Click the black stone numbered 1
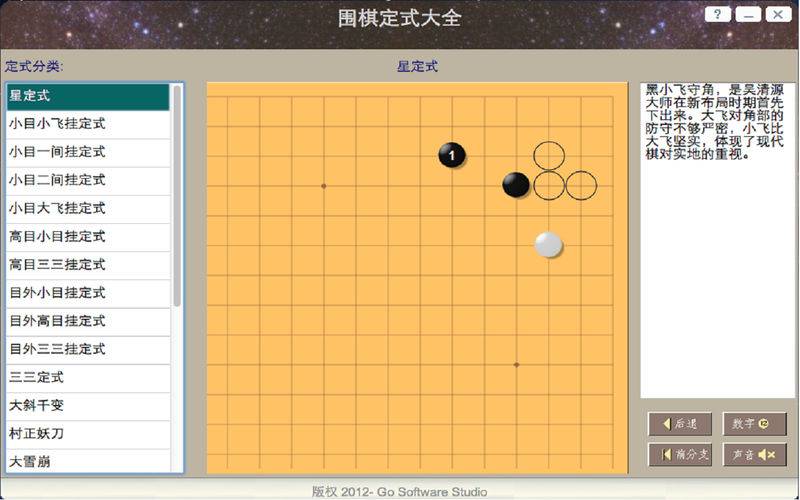 (x=452, y=155)
